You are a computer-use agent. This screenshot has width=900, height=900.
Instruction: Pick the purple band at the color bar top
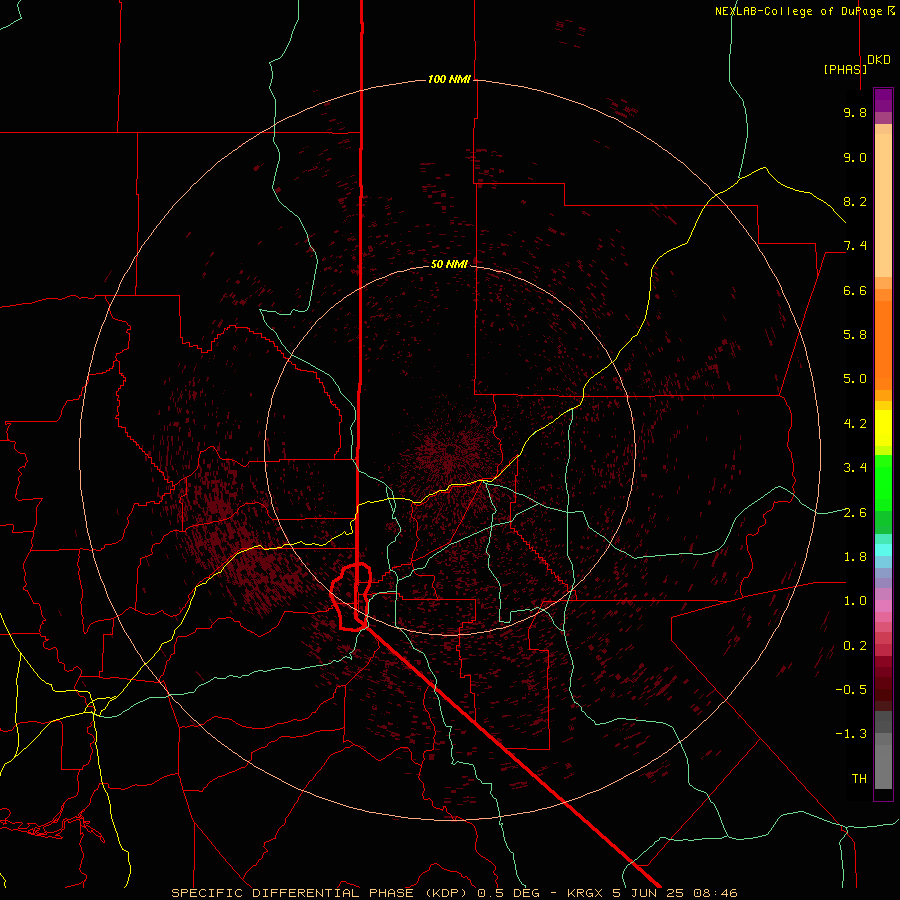coord(883,100)
